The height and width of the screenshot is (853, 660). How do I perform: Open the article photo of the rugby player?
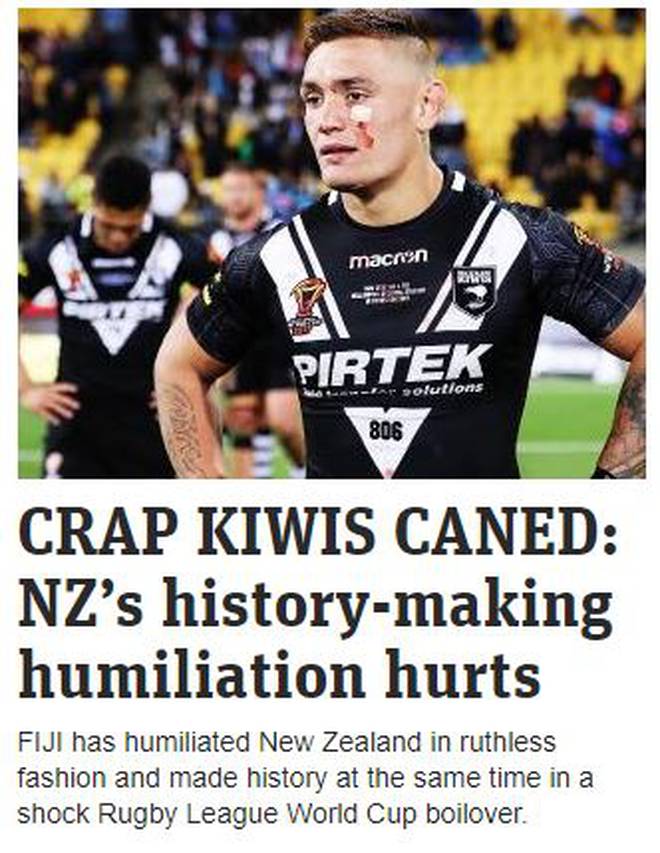pyautogui.click(x=331, y=243)
